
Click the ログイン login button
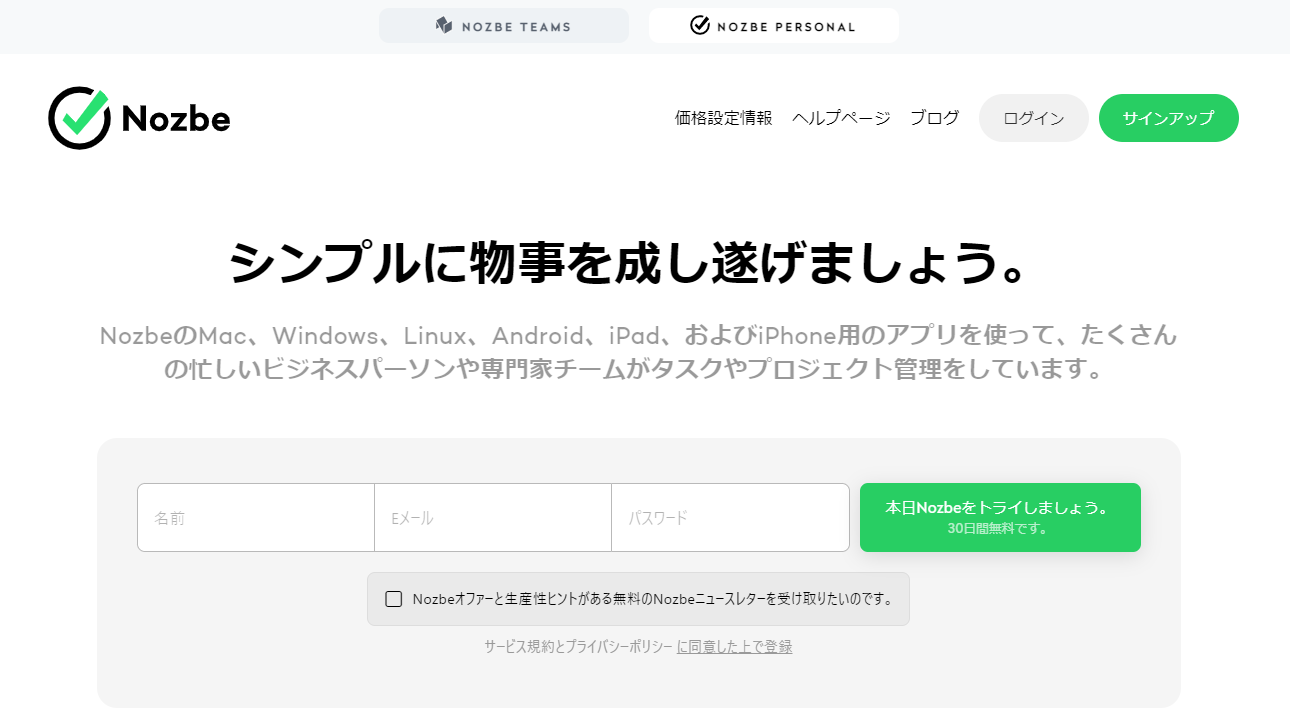[x=1033, y=117]
